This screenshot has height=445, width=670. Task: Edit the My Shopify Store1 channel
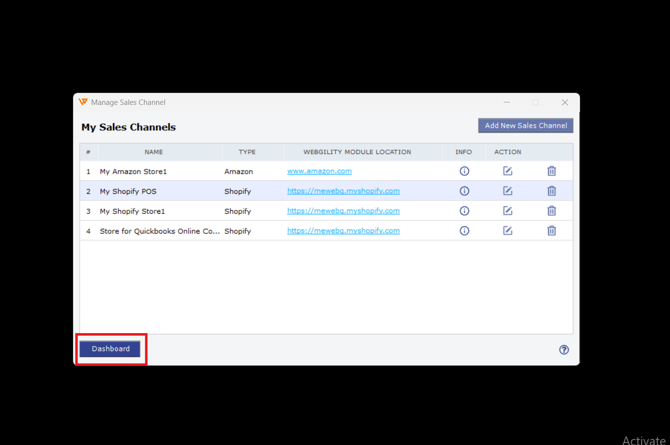(507, 211)
